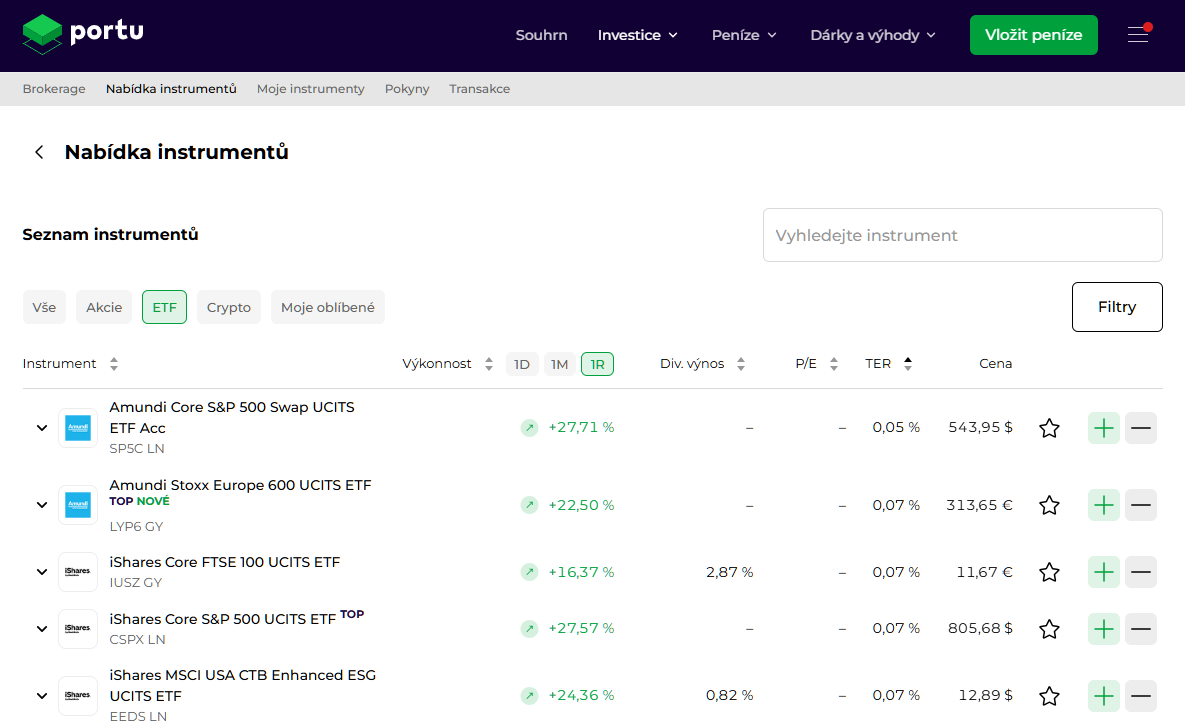Viewport: 1185px width, 724px height.
Task: Click the Vložit peníze button
Action: tap(1033, 35)
